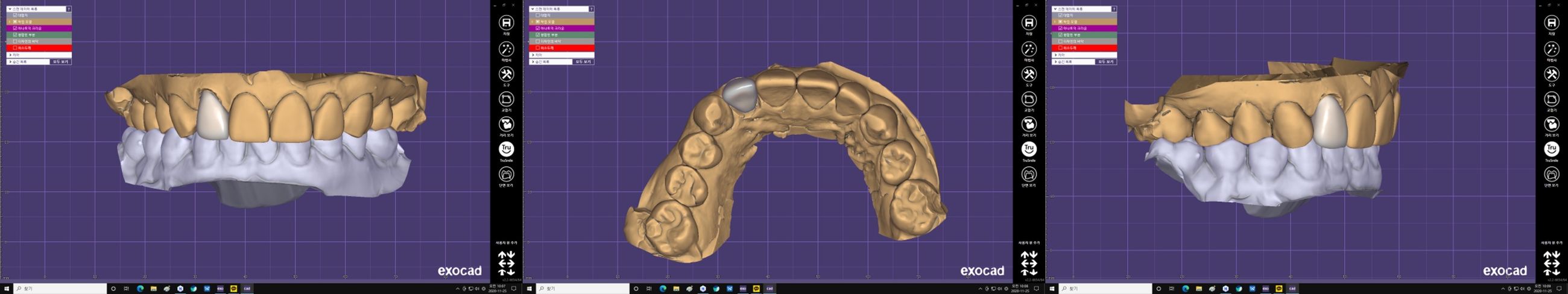Open the Tools hammer-and-wrench icon in the frontal view window

(506, 74)
